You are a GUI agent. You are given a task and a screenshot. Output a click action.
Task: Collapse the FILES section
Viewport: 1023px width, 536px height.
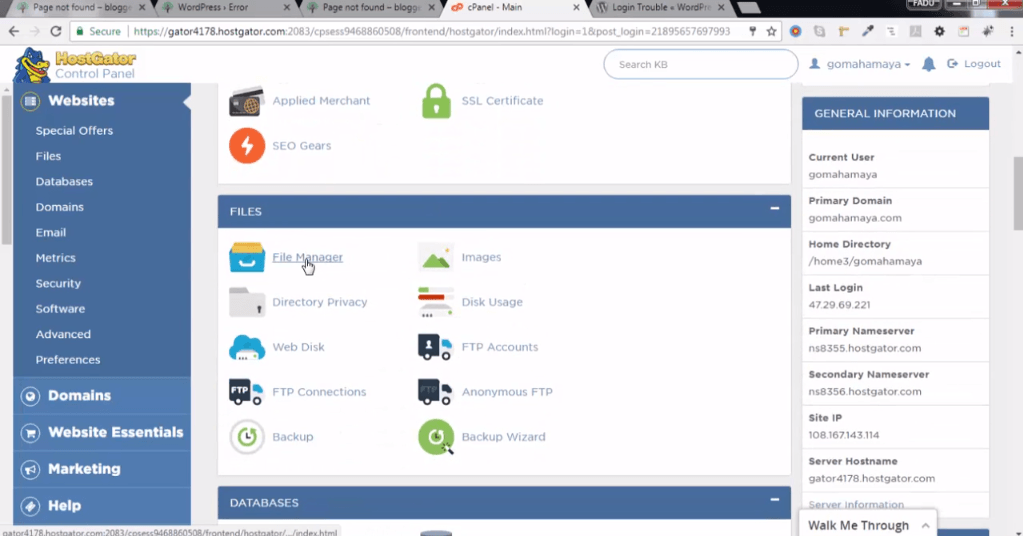[774, 209]
